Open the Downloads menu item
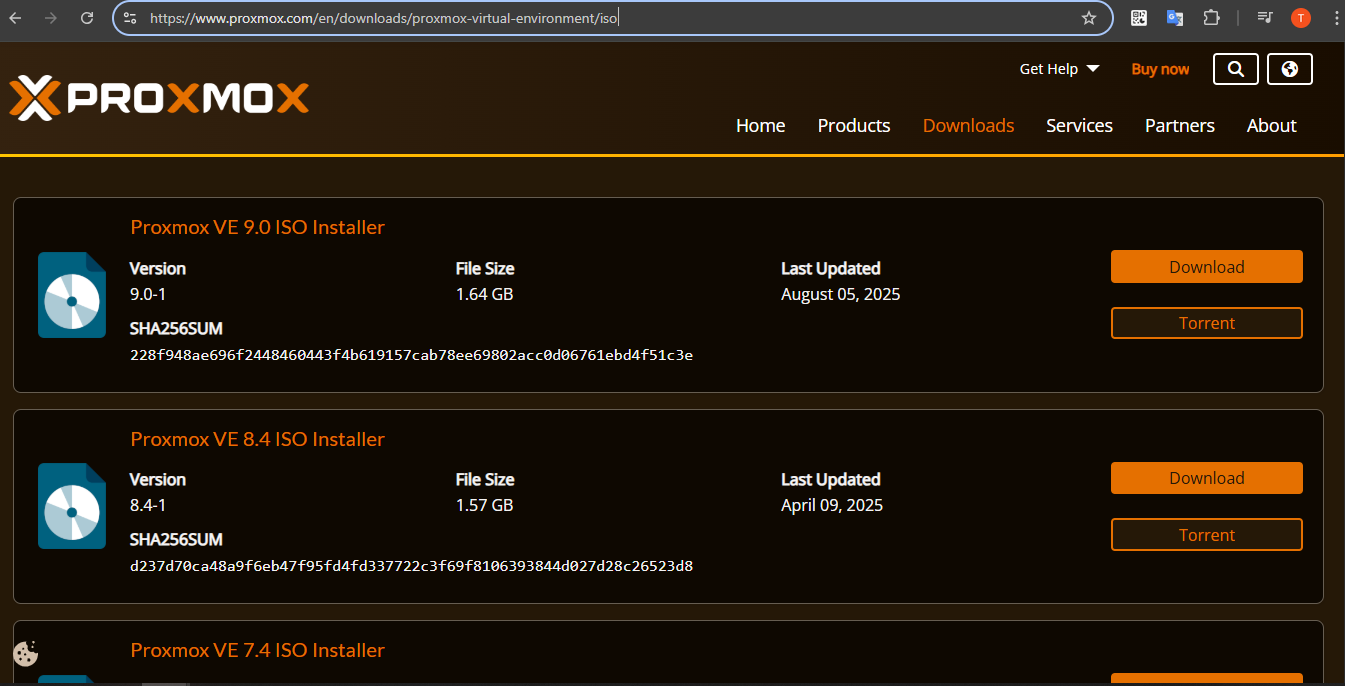The height and width of the screenshot is (686, 1345). click(968, 125)
